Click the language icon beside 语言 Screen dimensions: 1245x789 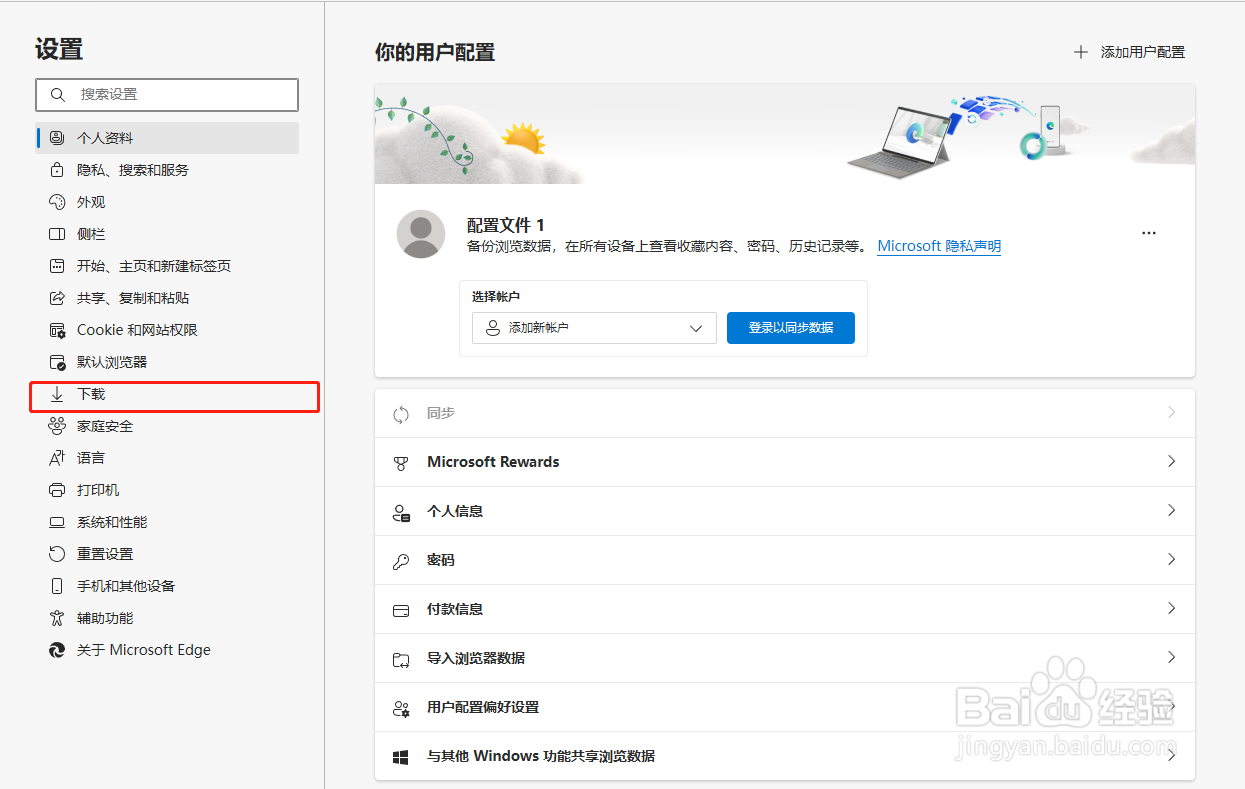point(57,458)
